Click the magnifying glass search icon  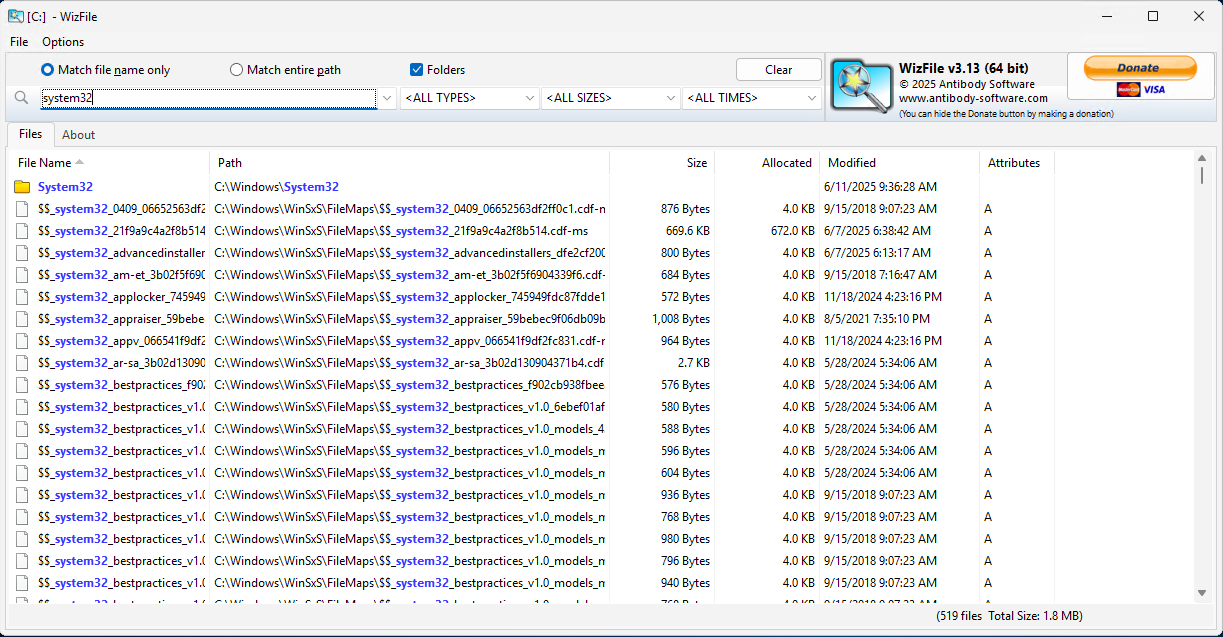tap(22, 98)
